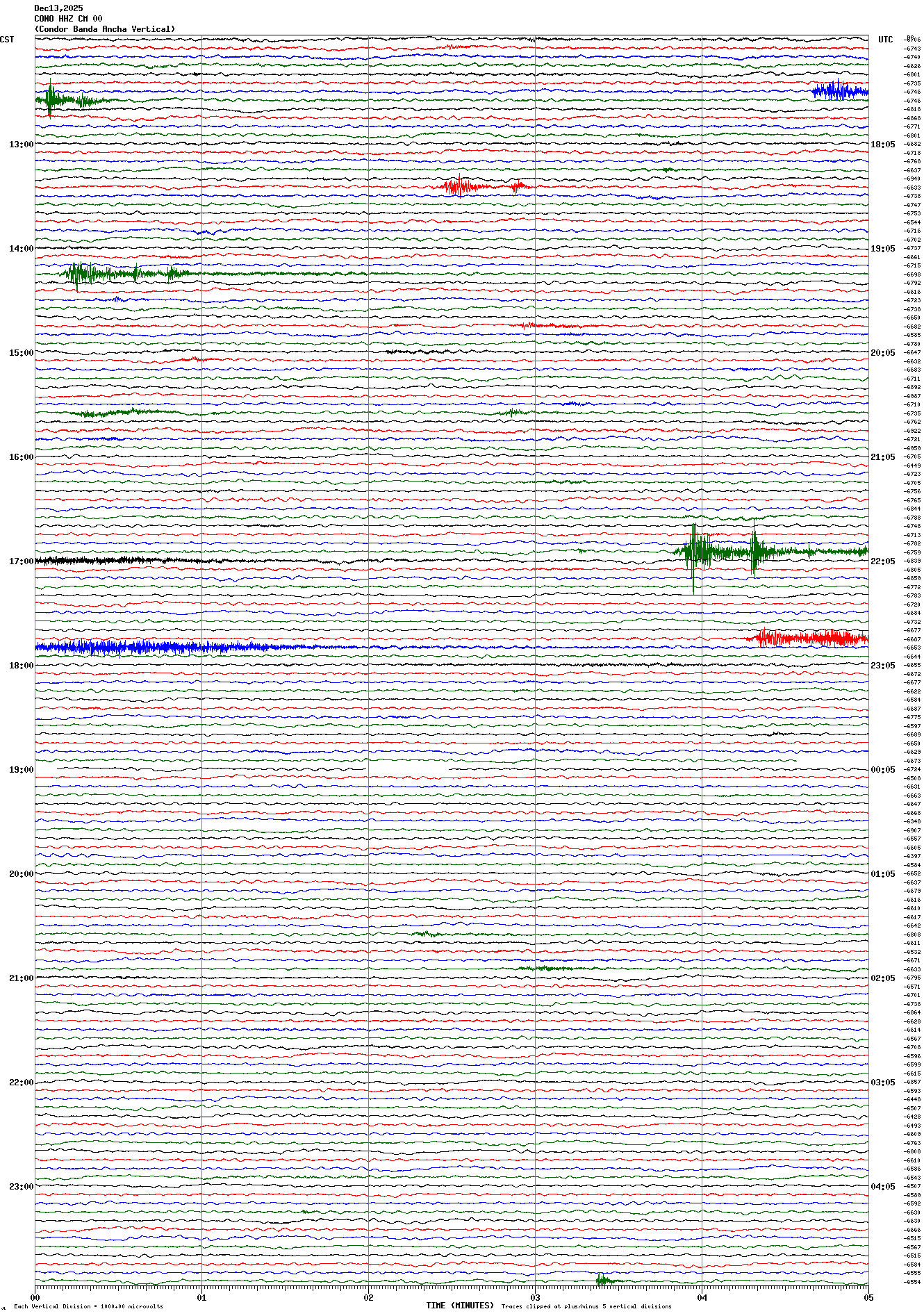Click the CST timezone label
Screen dimensions: 924x1316
pos(7,40)
